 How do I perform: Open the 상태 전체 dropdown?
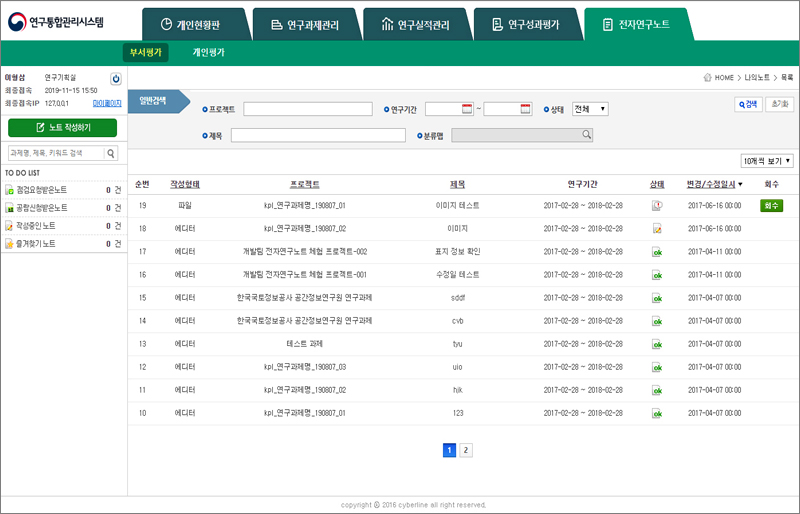pyautogui.click(x=590, y=109)
